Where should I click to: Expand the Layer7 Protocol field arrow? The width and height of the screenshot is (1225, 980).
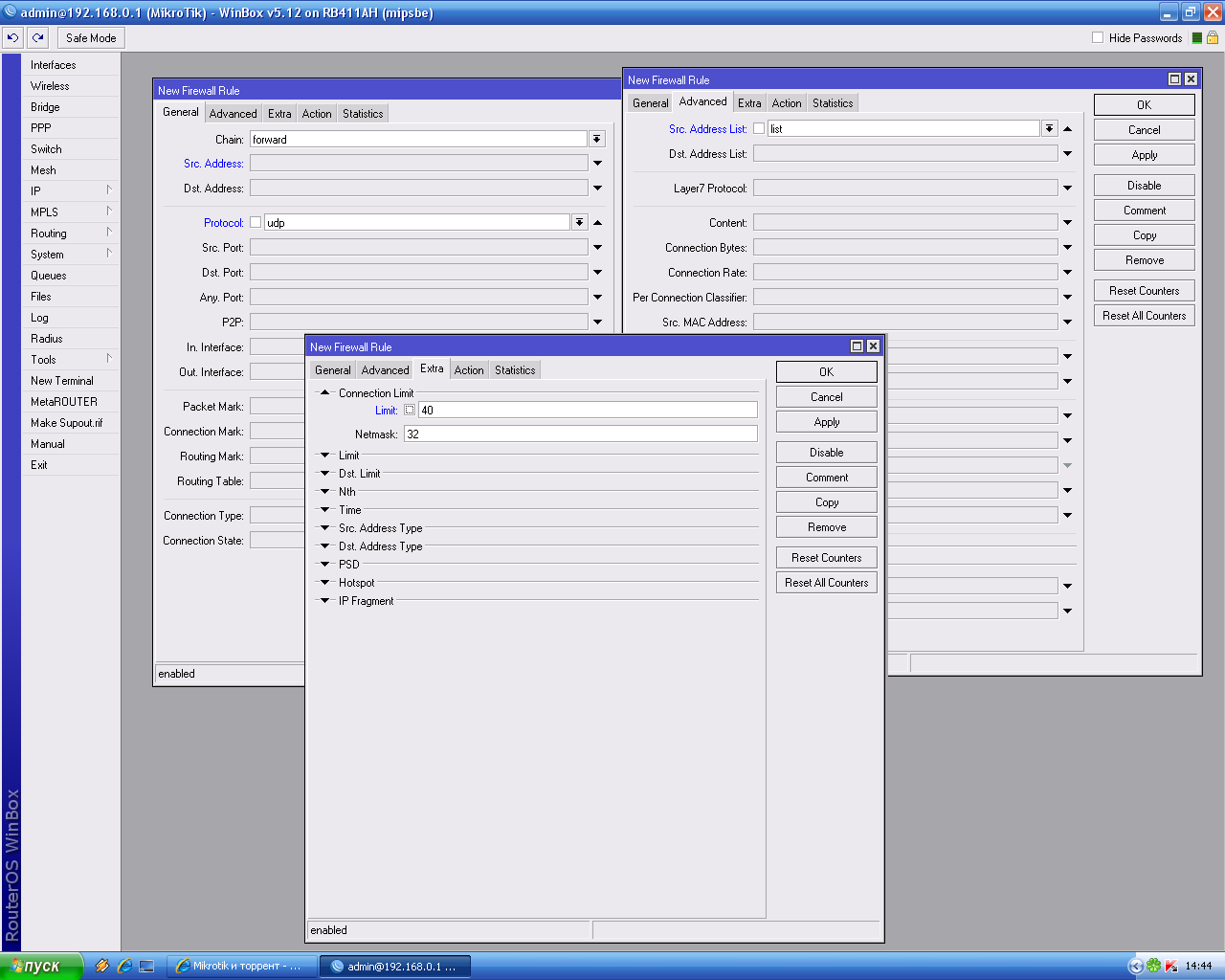[1067, 189]
